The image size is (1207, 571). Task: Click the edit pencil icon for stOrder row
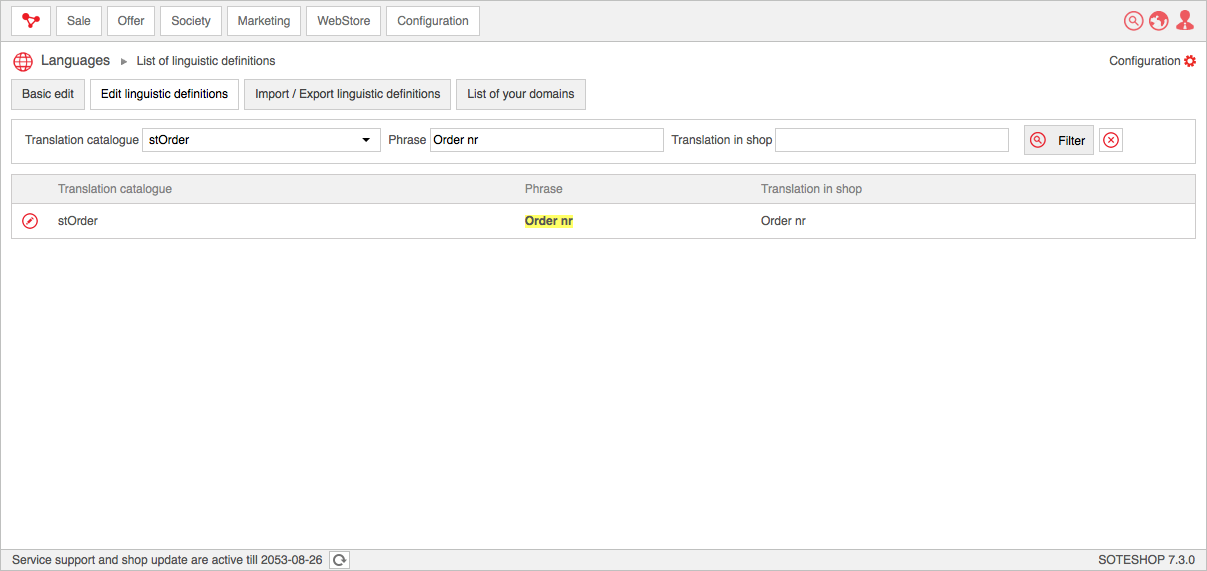tap(30, 221)
